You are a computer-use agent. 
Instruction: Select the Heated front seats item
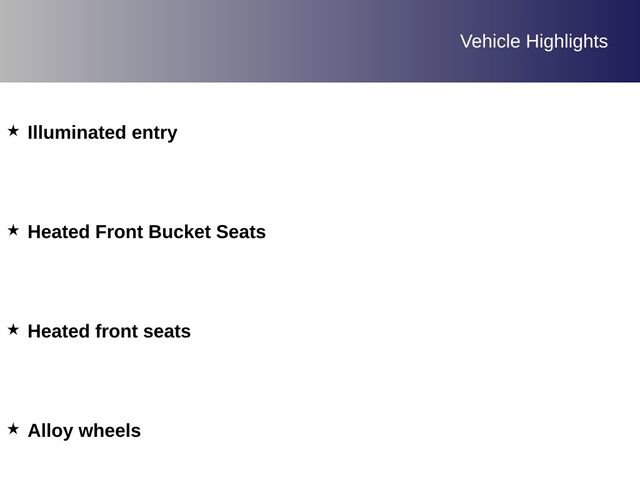[109, 332]
